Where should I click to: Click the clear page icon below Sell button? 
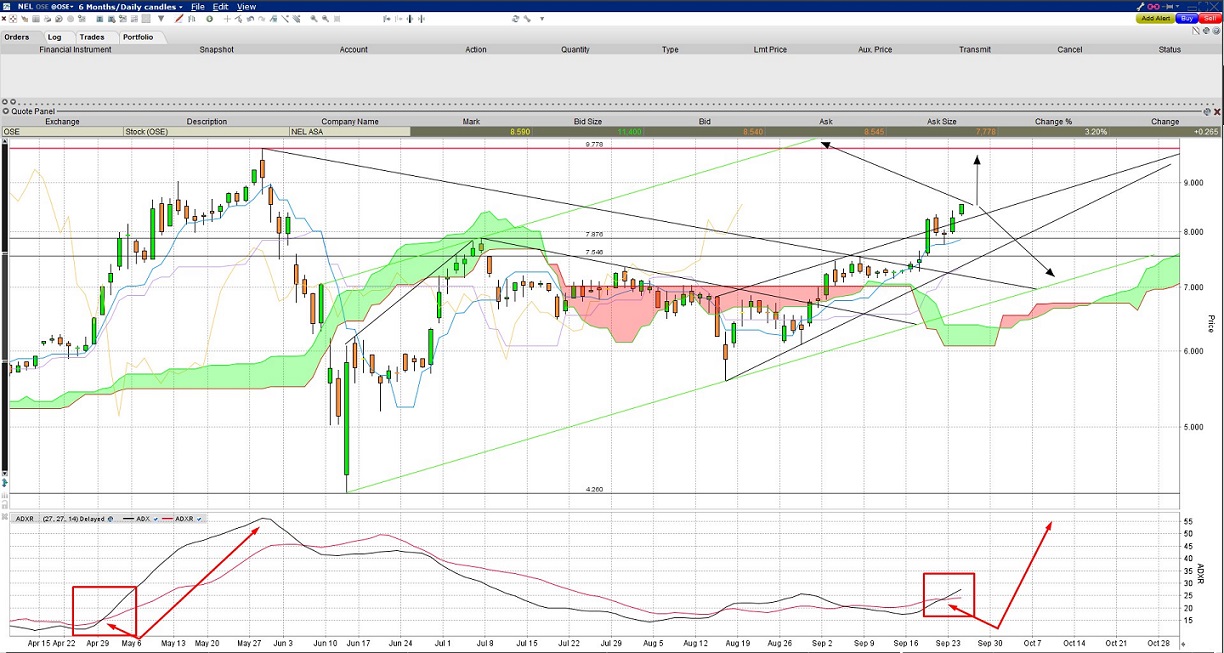1196,31
